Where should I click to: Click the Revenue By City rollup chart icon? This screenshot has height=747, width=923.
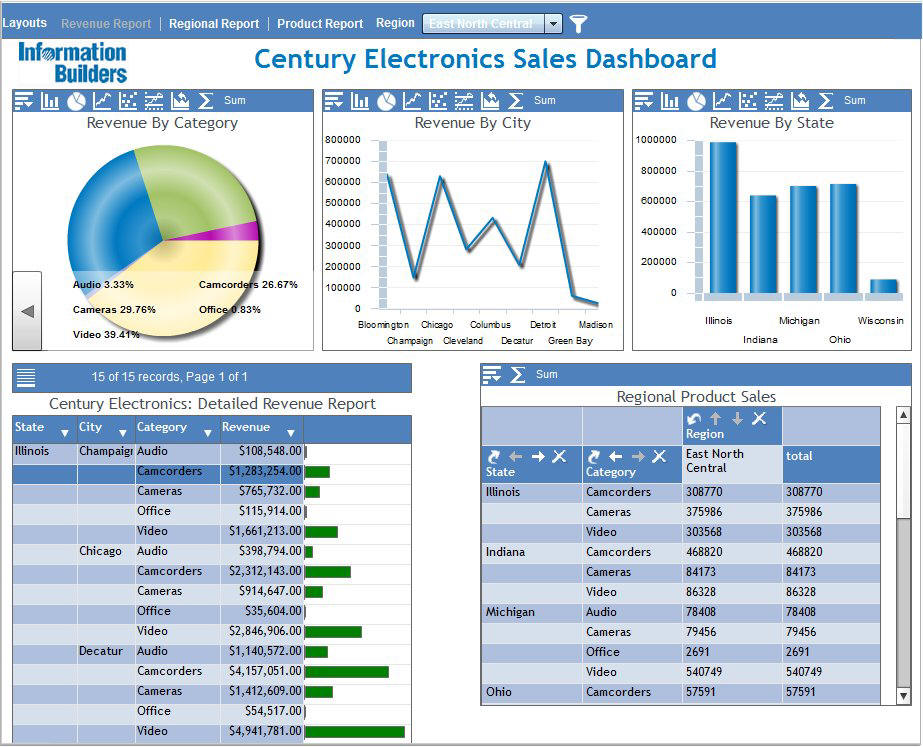coord(490,101)
